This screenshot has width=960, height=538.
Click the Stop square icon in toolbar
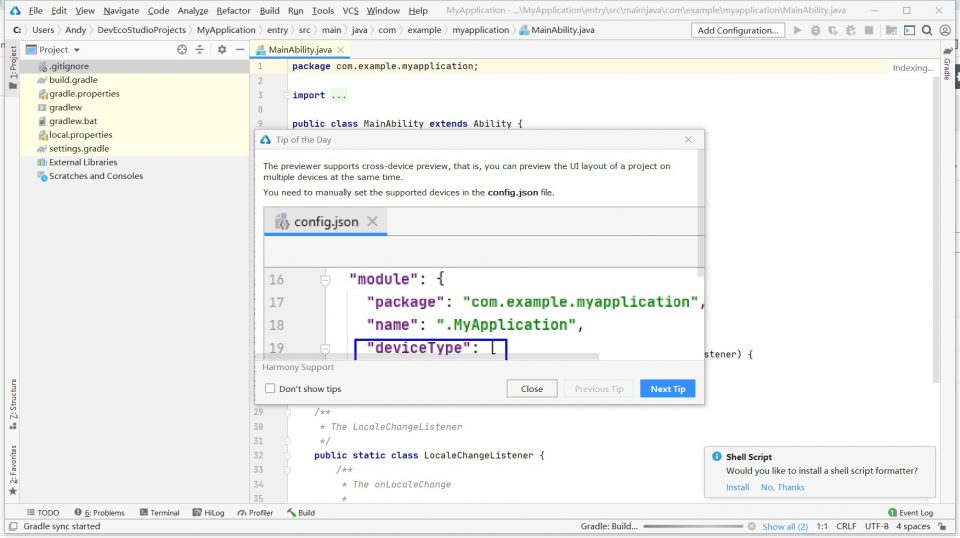coord(869,30)
